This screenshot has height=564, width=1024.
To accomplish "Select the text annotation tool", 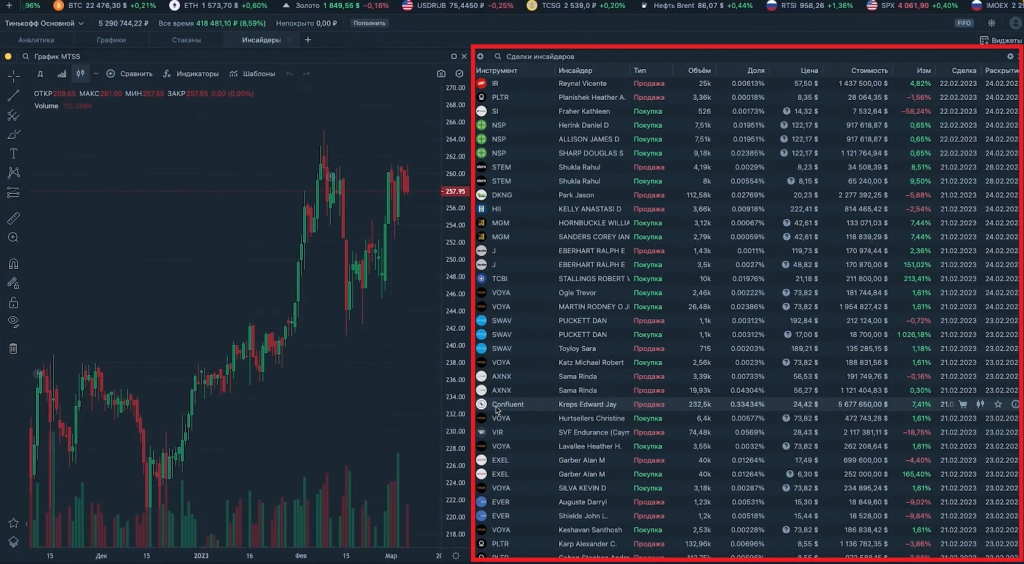I will pyautogui.click(x=13, y=153).
